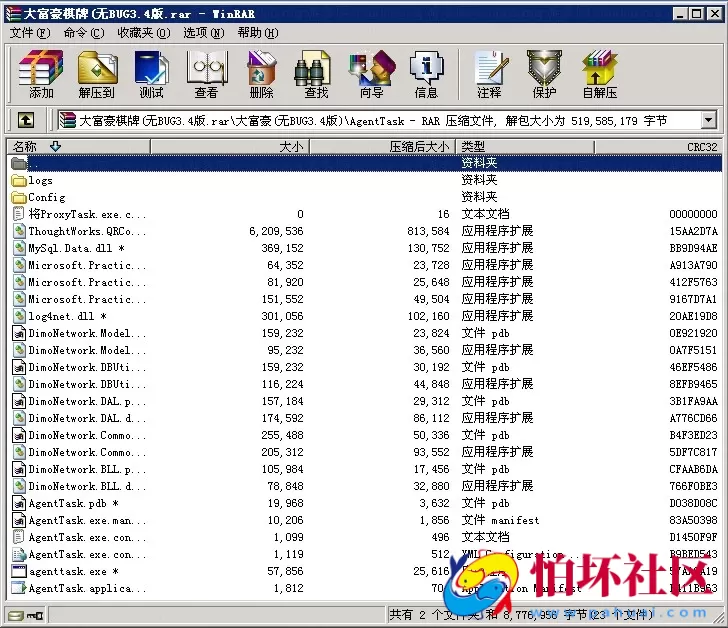728x628 pixels.
Task: Click the 添加 (Add) toolbar icon
Action: pos(41,74)
